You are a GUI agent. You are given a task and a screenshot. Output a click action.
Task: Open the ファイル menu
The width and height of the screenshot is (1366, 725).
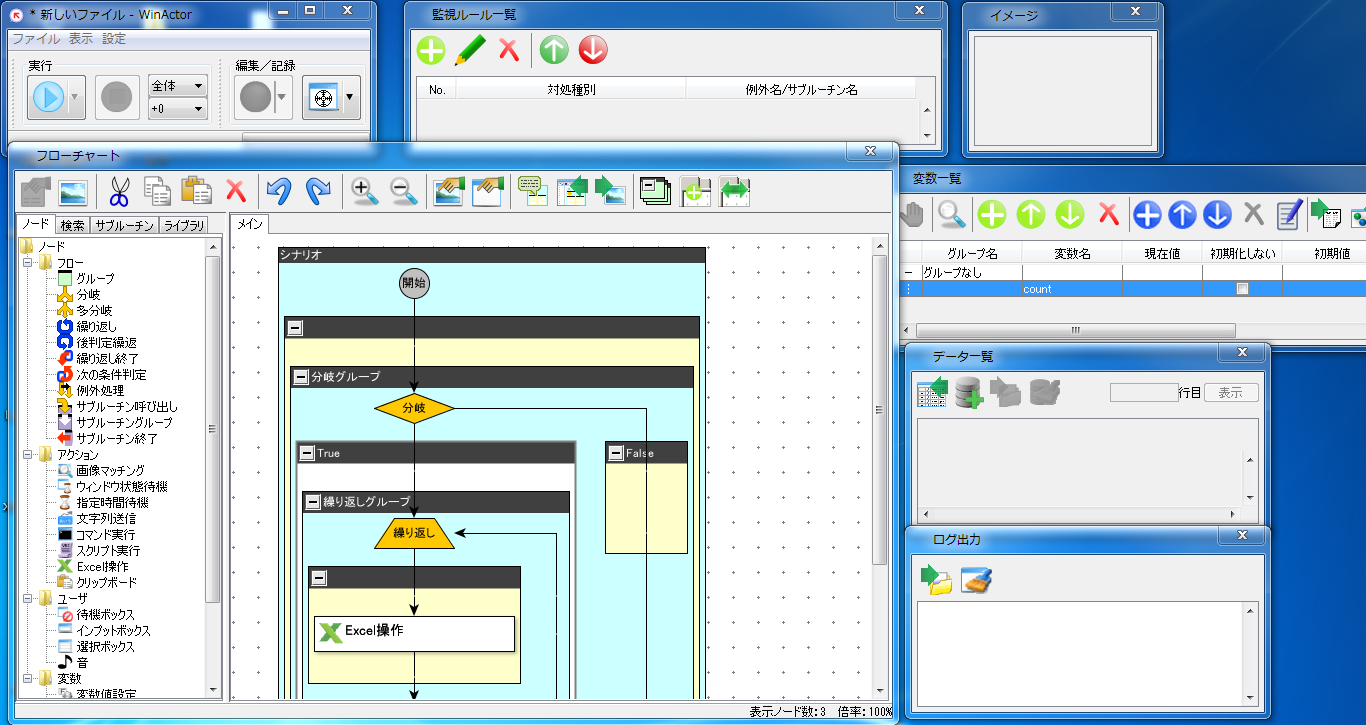36,39
